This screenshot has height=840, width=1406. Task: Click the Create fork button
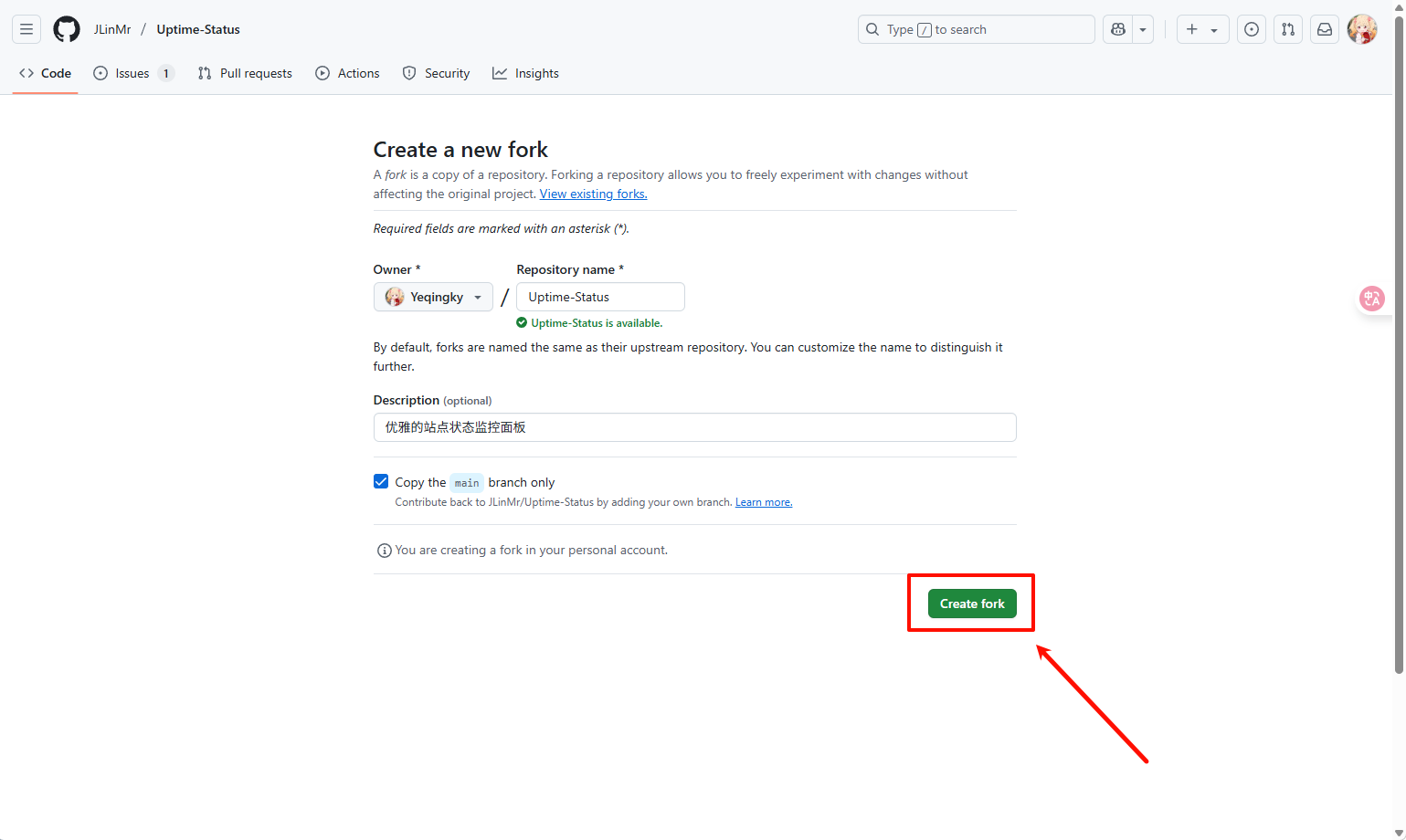972,604
